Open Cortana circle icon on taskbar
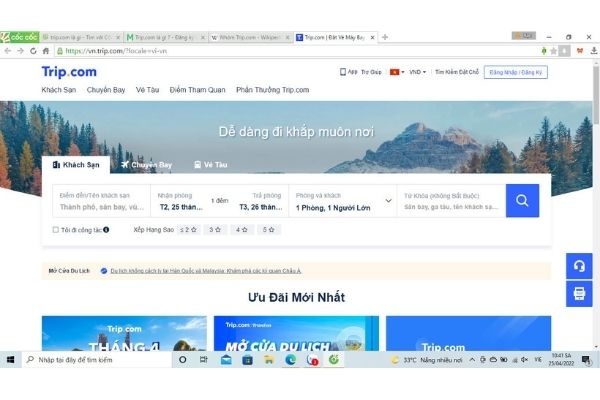The image size is (600, 400). click(183, 360)
